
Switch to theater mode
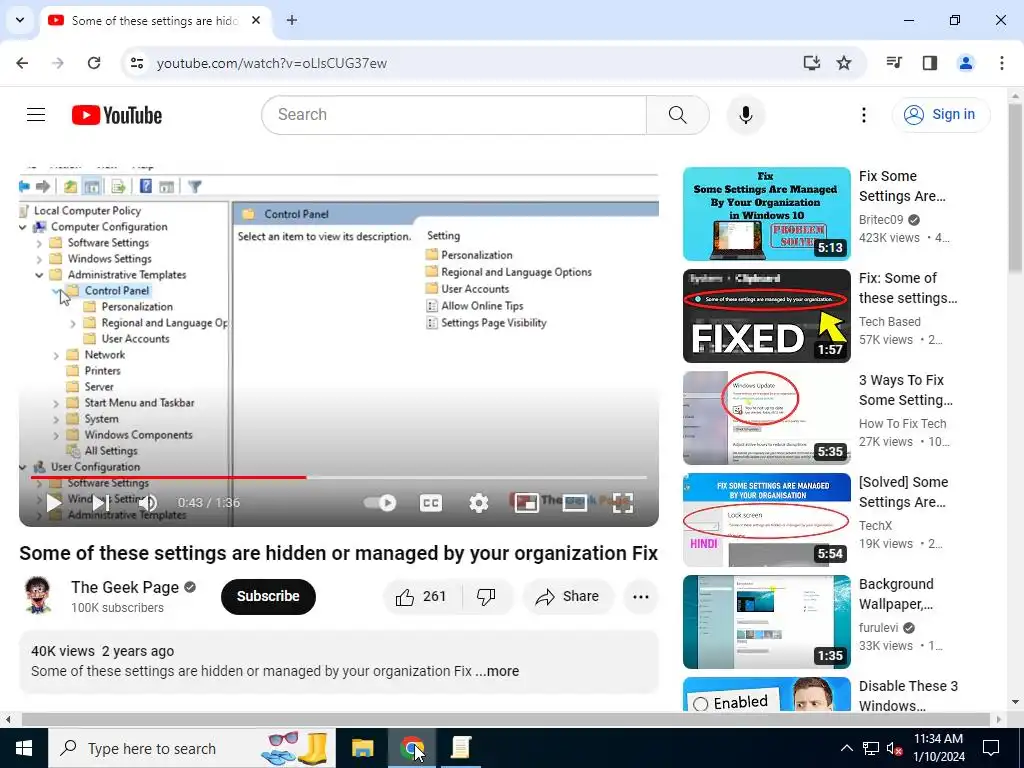(x=575, y=503)
